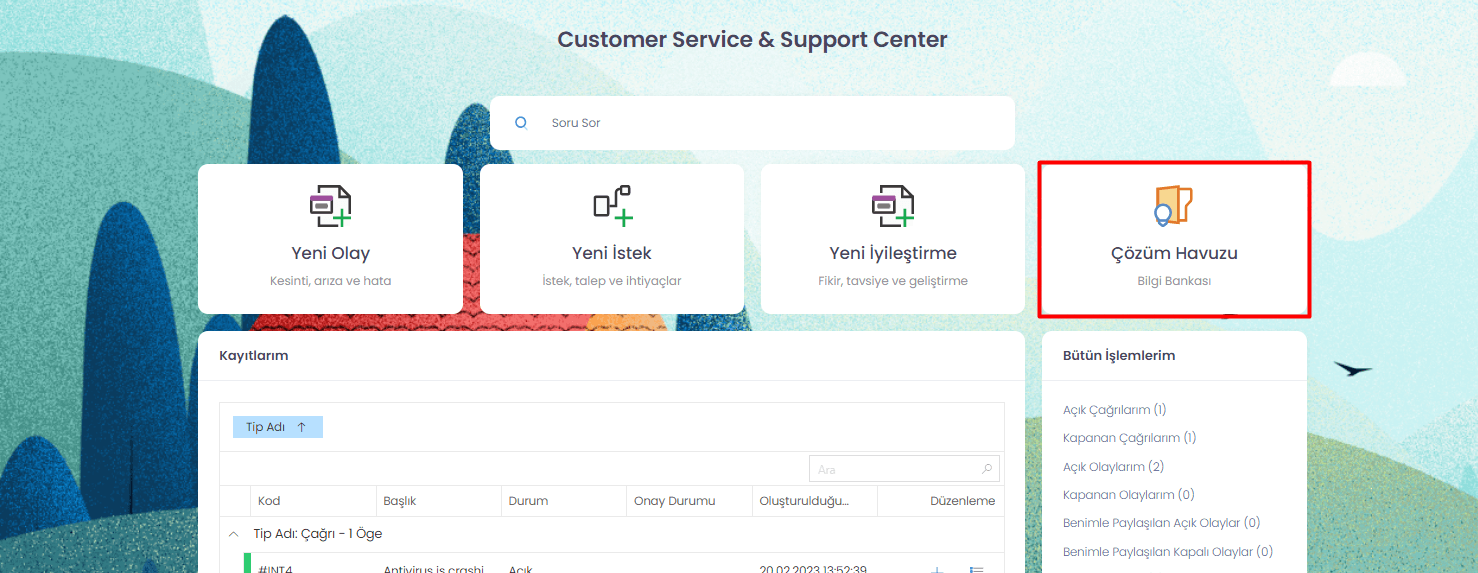This screenshot has width=1478, height=573.
Task: Click the Yeni Olay card icon
Action: tap(330, 206)
